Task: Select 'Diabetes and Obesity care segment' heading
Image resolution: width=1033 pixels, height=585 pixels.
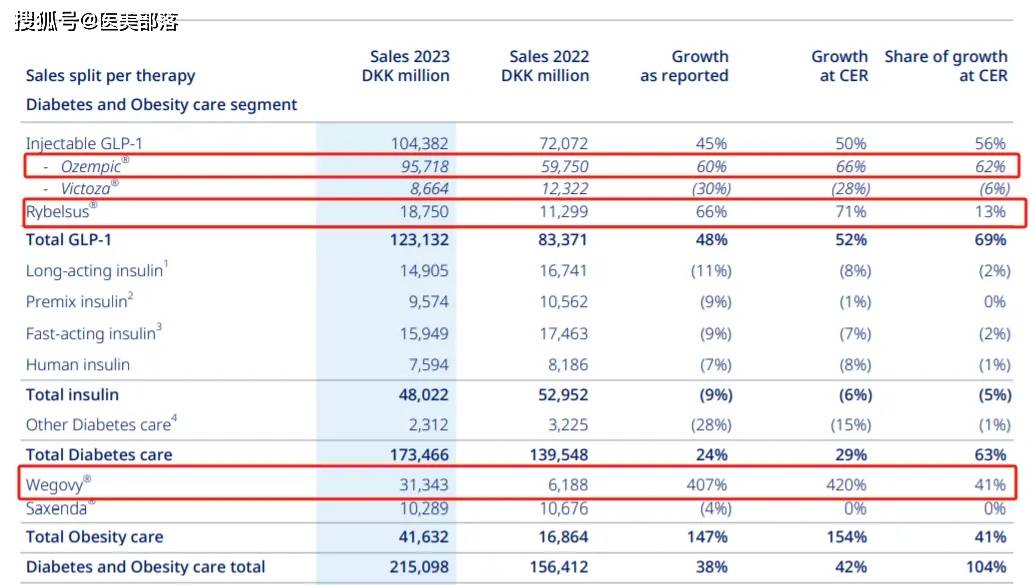Action: [x=161, y=105]
